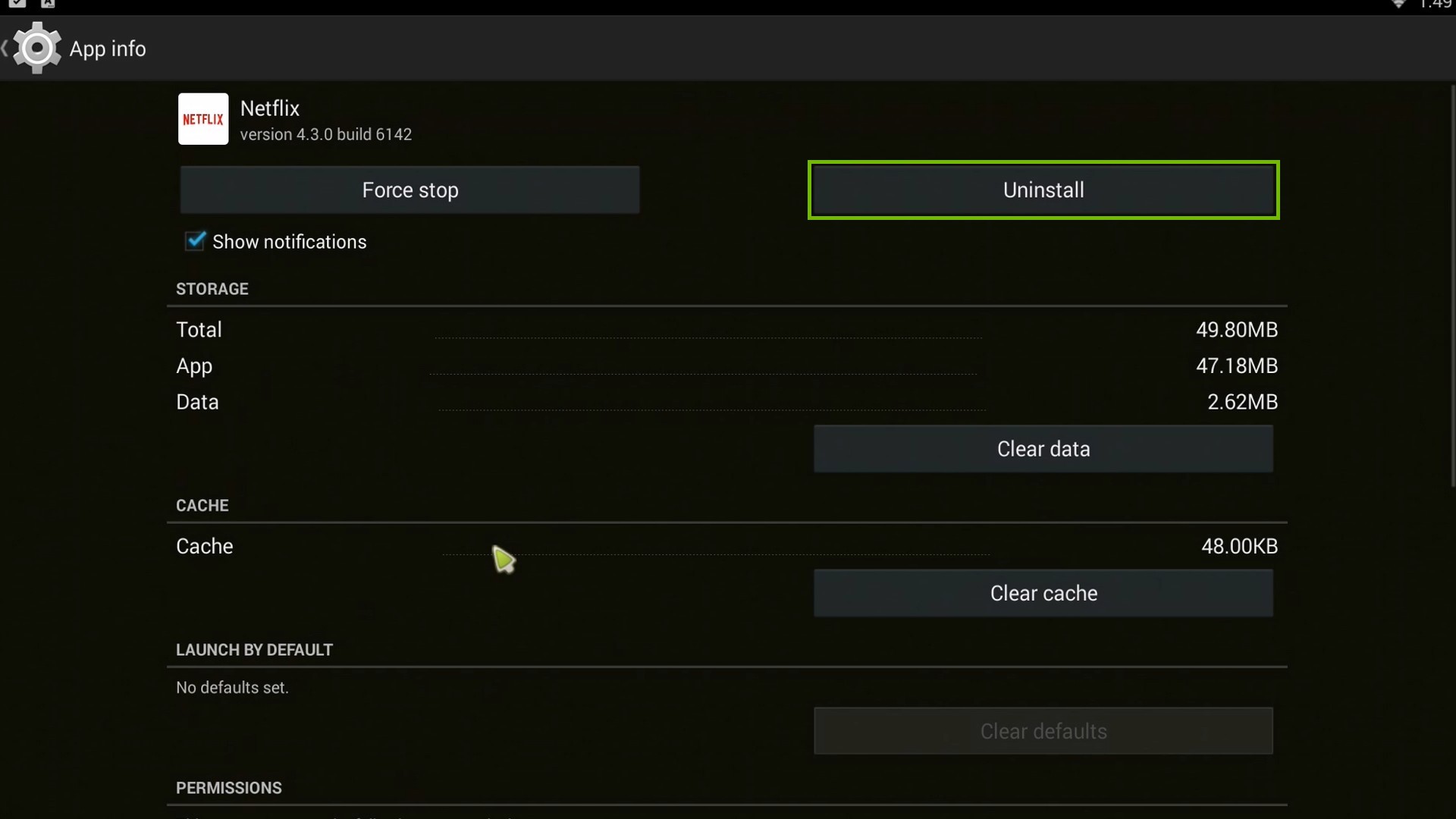Viewport: 1456px width, 819px height.
Task: Click the Settings gear icon in the header
Action: (36, 48)
